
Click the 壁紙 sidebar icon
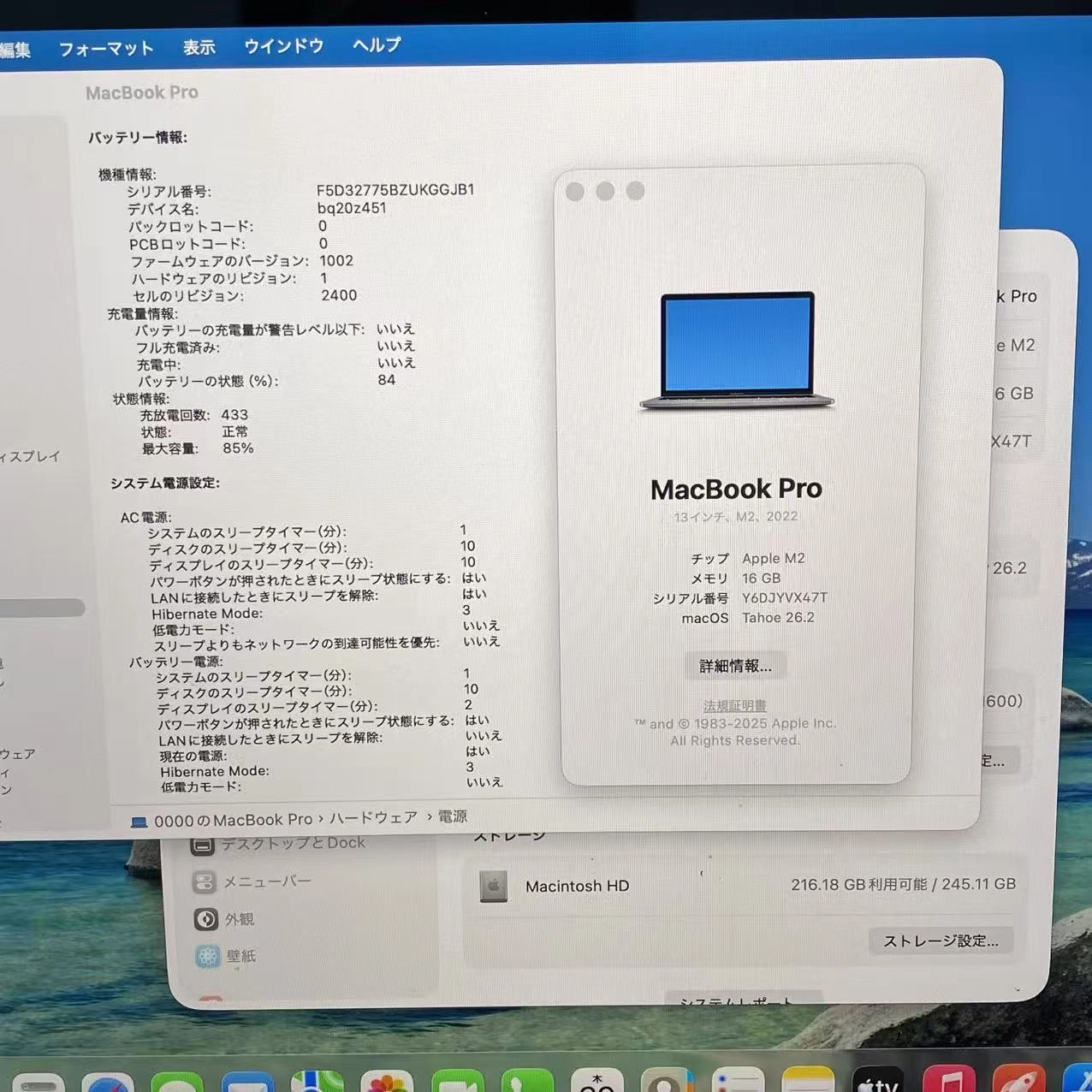click(208, 957)
